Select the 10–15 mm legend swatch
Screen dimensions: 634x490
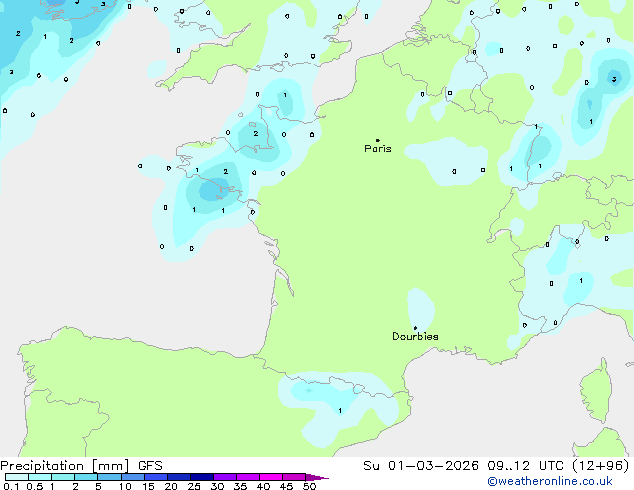click(132, 477)
